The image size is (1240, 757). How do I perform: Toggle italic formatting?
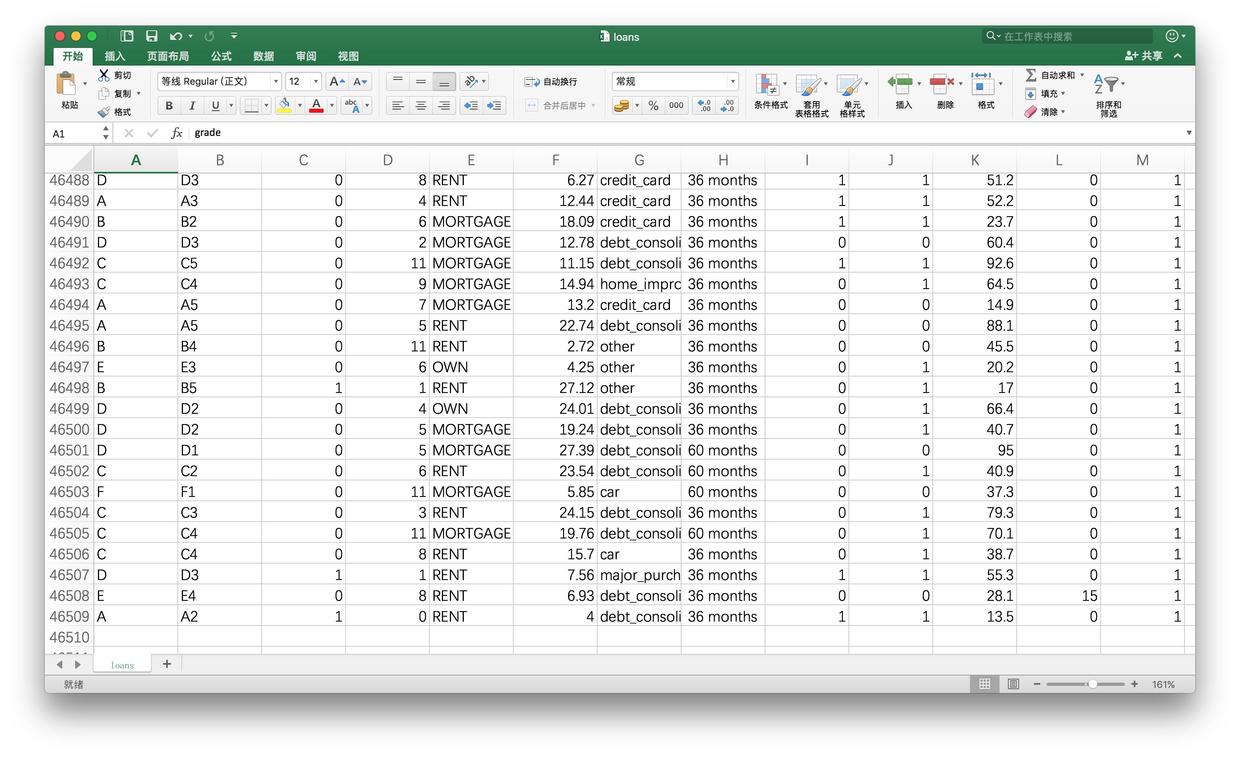tap(192, 106)
